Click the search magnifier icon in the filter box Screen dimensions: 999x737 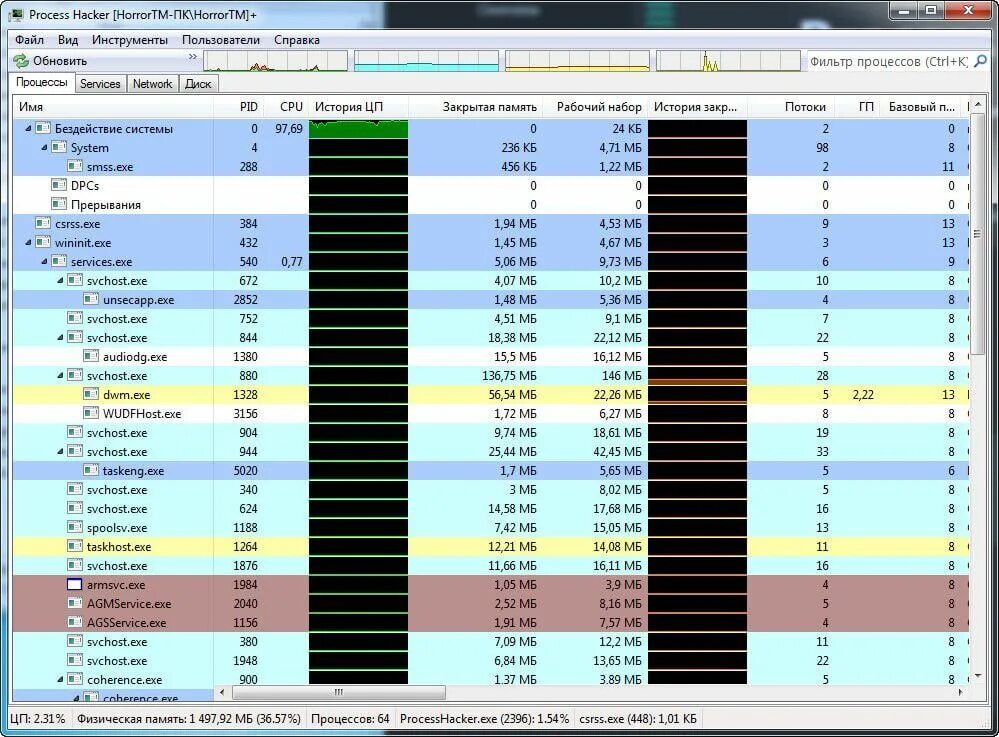pos(981,61)
